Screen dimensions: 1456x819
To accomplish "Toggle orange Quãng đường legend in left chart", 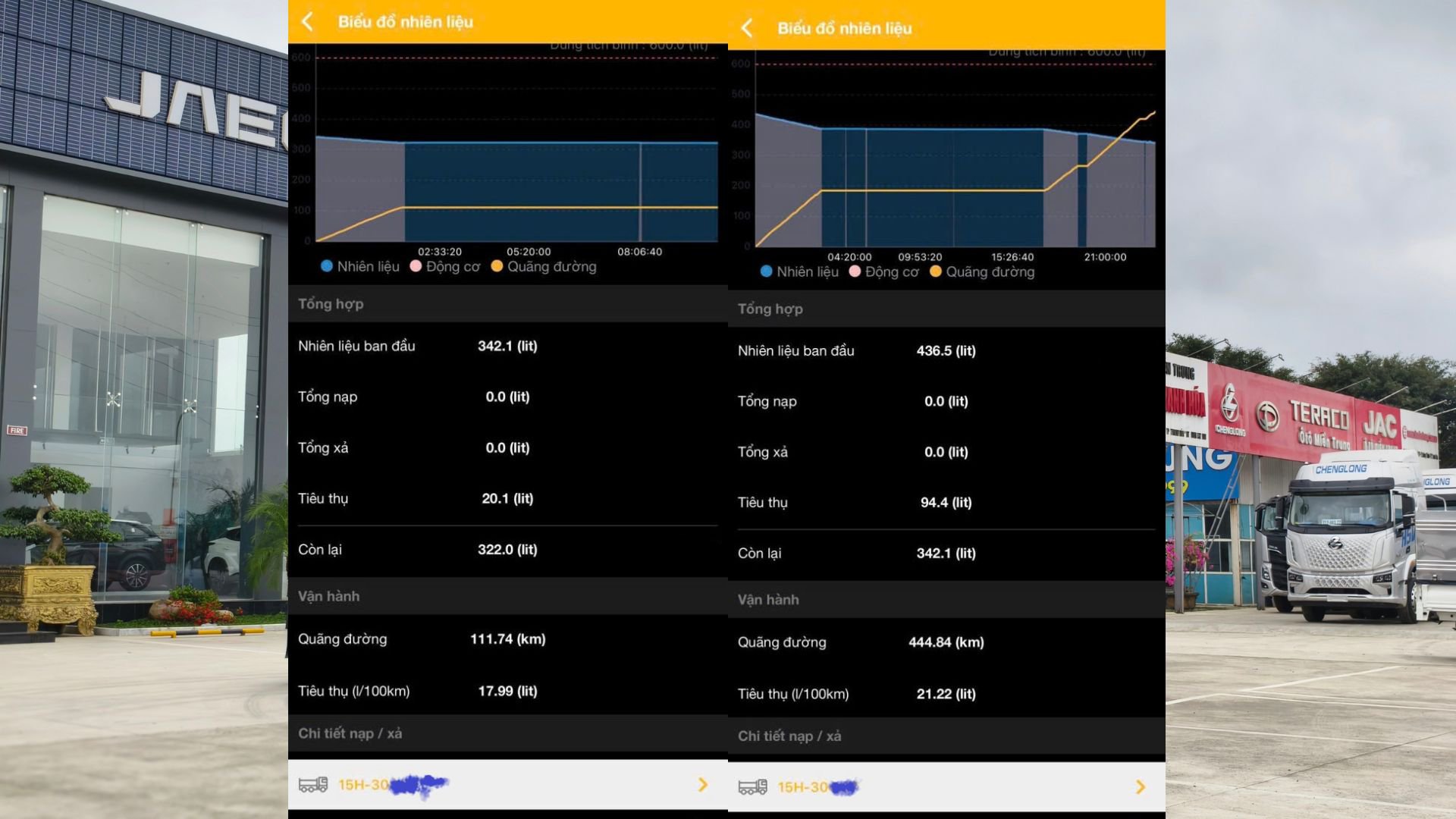I will (544, 266).
